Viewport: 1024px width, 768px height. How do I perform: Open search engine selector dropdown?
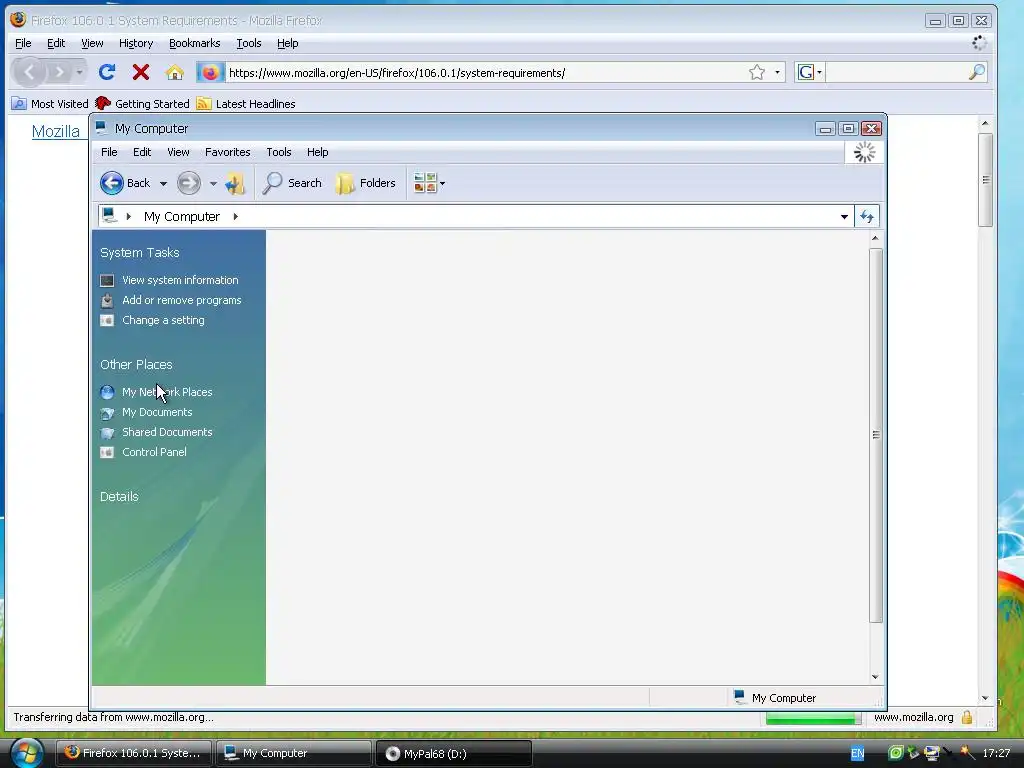tap(819, 72)
